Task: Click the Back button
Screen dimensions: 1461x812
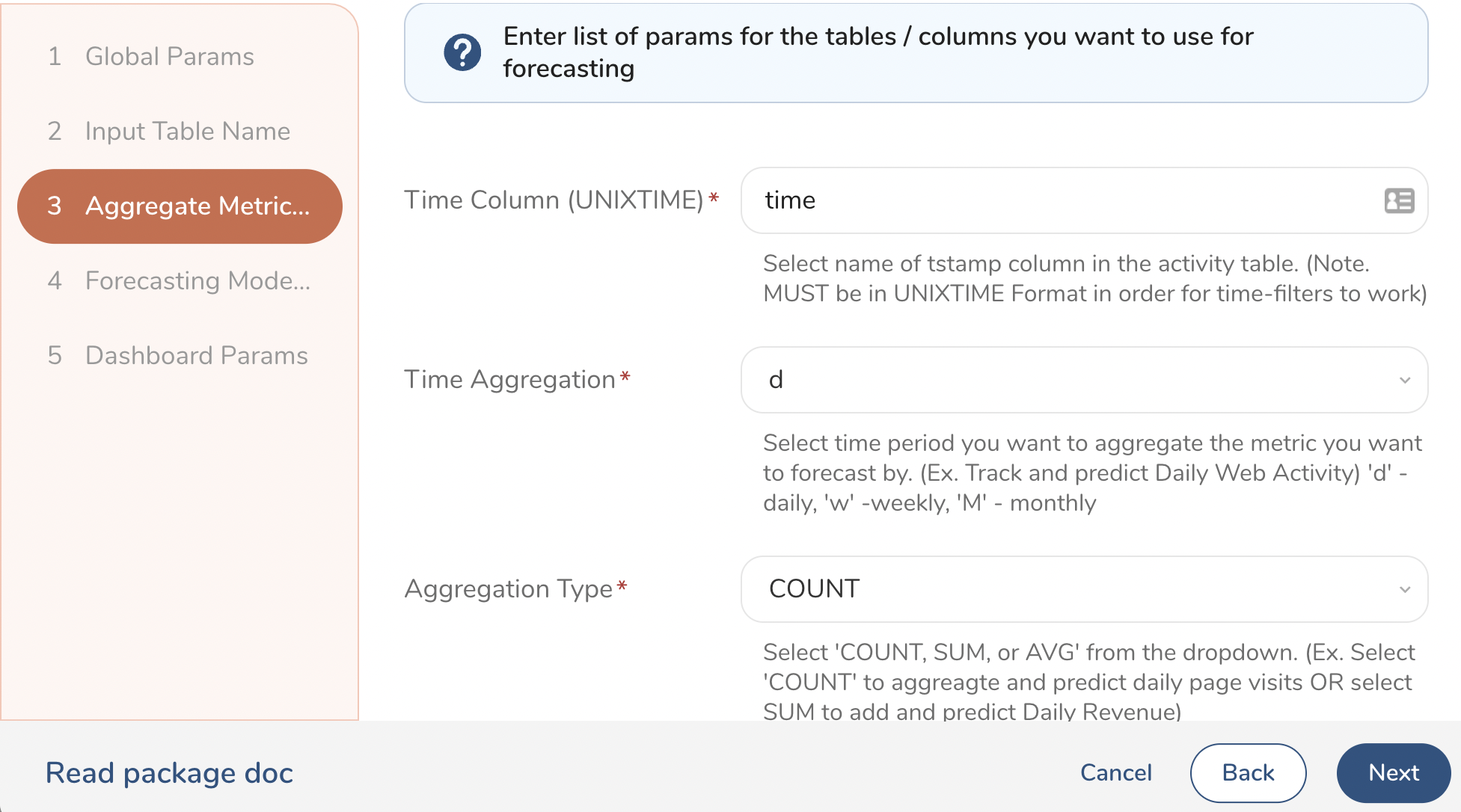Action: (1248, 772)
